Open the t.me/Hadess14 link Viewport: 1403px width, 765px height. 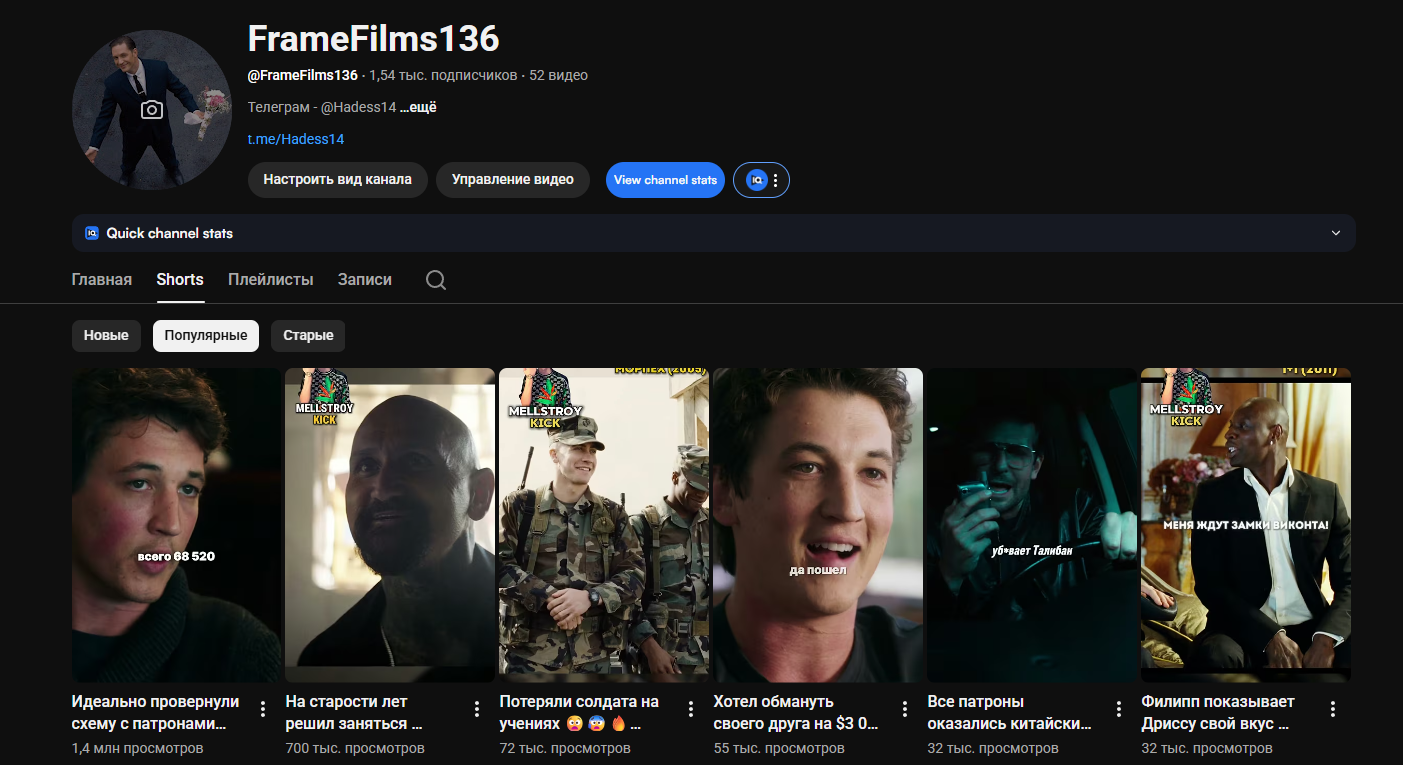(x=295, y=138)
